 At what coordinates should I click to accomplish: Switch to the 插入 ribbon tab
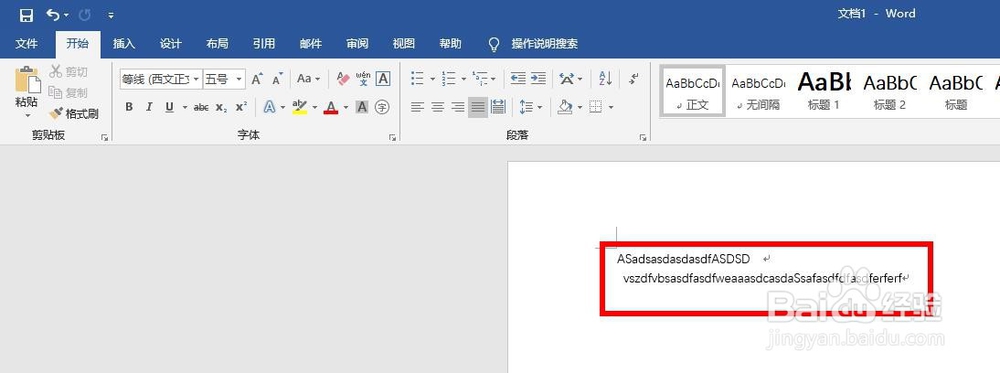click(124, 44)
